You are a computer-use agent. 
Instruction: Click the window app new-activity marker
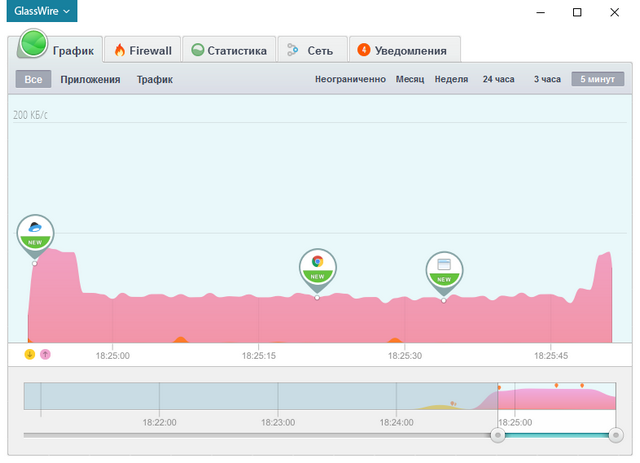pyautogui.click(x=444, y=269)
